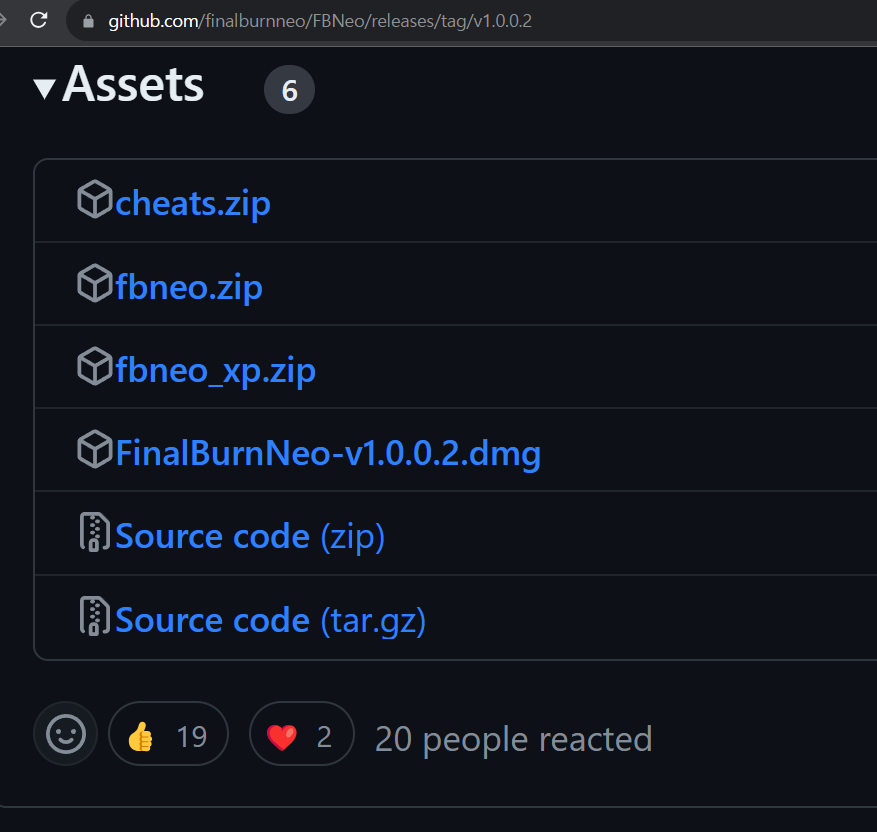Viewport: 877px width, 832px height.
Task: Download fbneo_xp.zip
Action: coord(215,370)
